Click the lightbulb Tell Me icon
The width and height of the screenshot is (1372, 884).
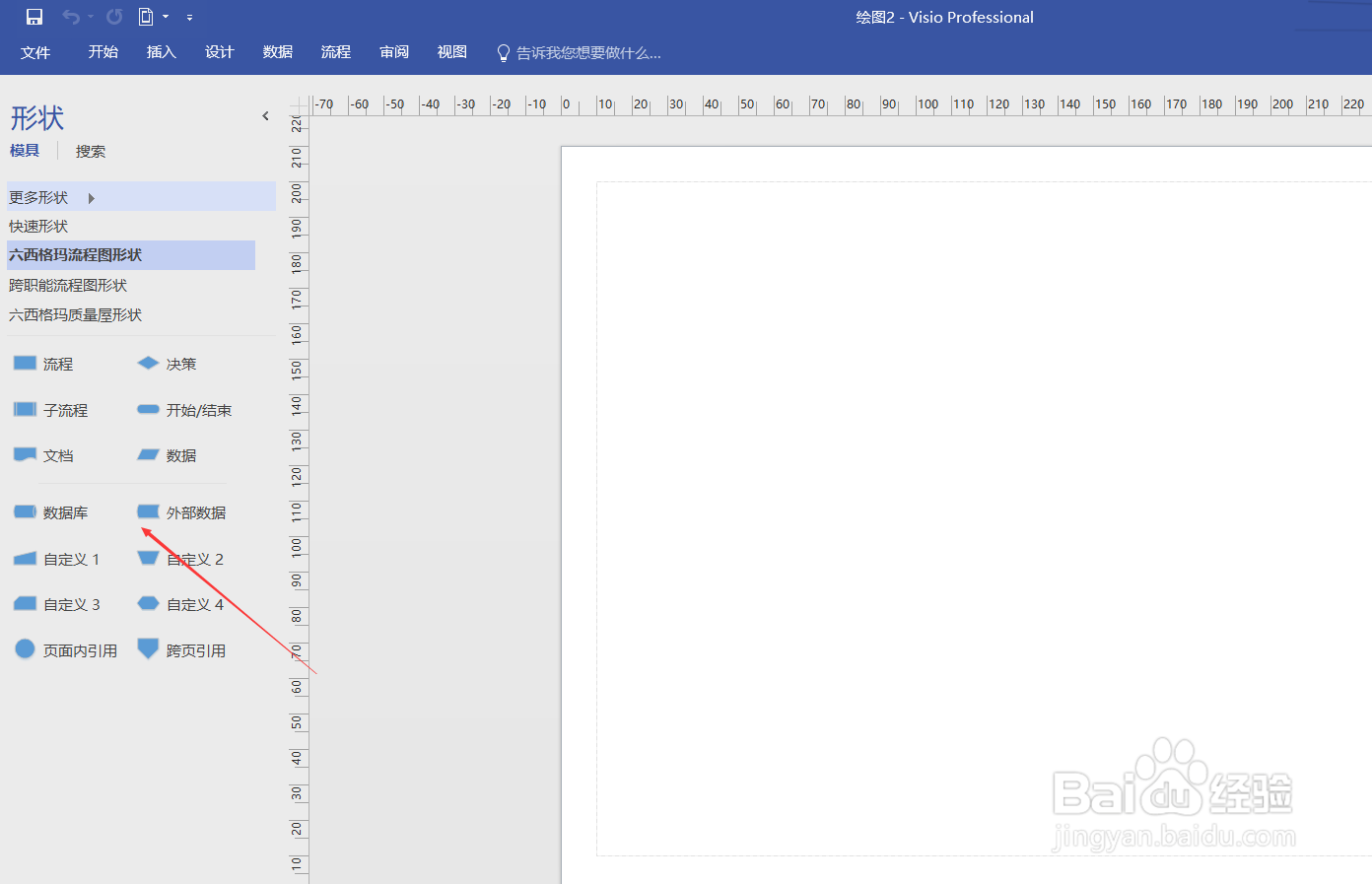click(x=504, y=53)
